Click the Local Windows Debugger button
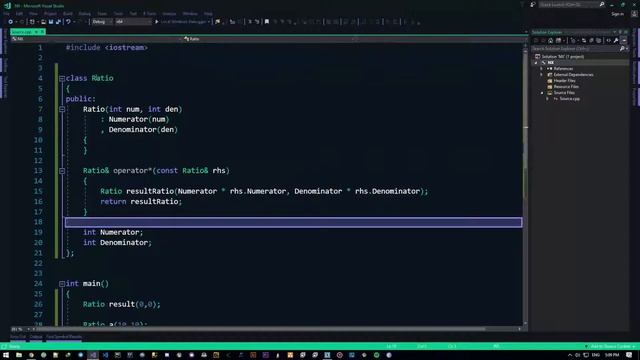 183,22
